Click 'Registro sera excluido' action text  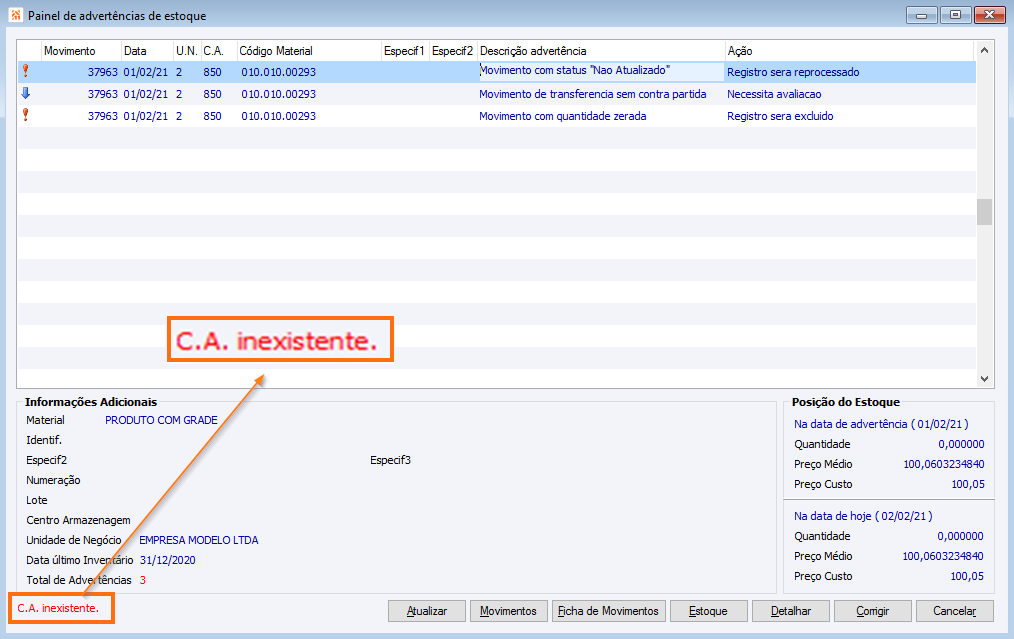[x=780, y=116]
